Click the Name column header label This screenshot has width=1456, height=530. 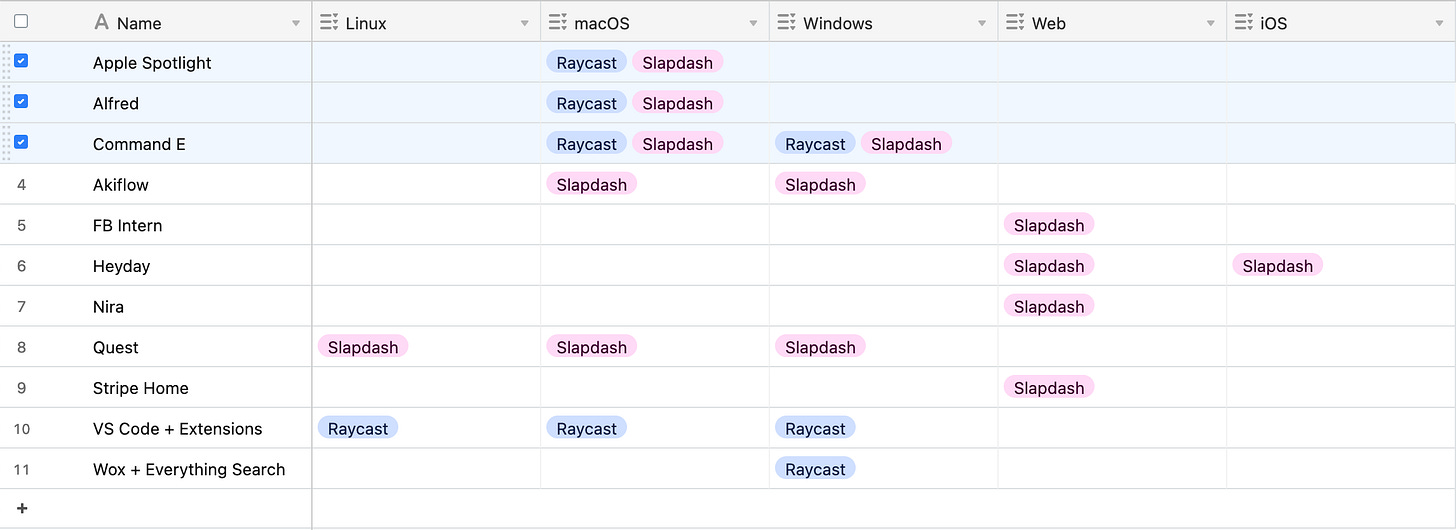coord(139,23)
